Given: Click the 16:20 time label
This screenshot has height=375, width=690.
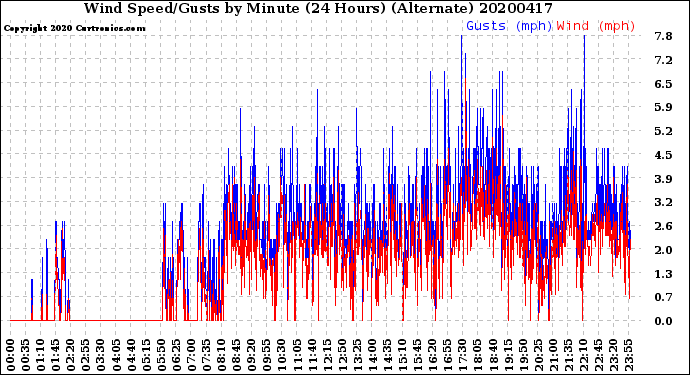Looking at the screenshot, I should pyautogui.click(x=433, y=355).
